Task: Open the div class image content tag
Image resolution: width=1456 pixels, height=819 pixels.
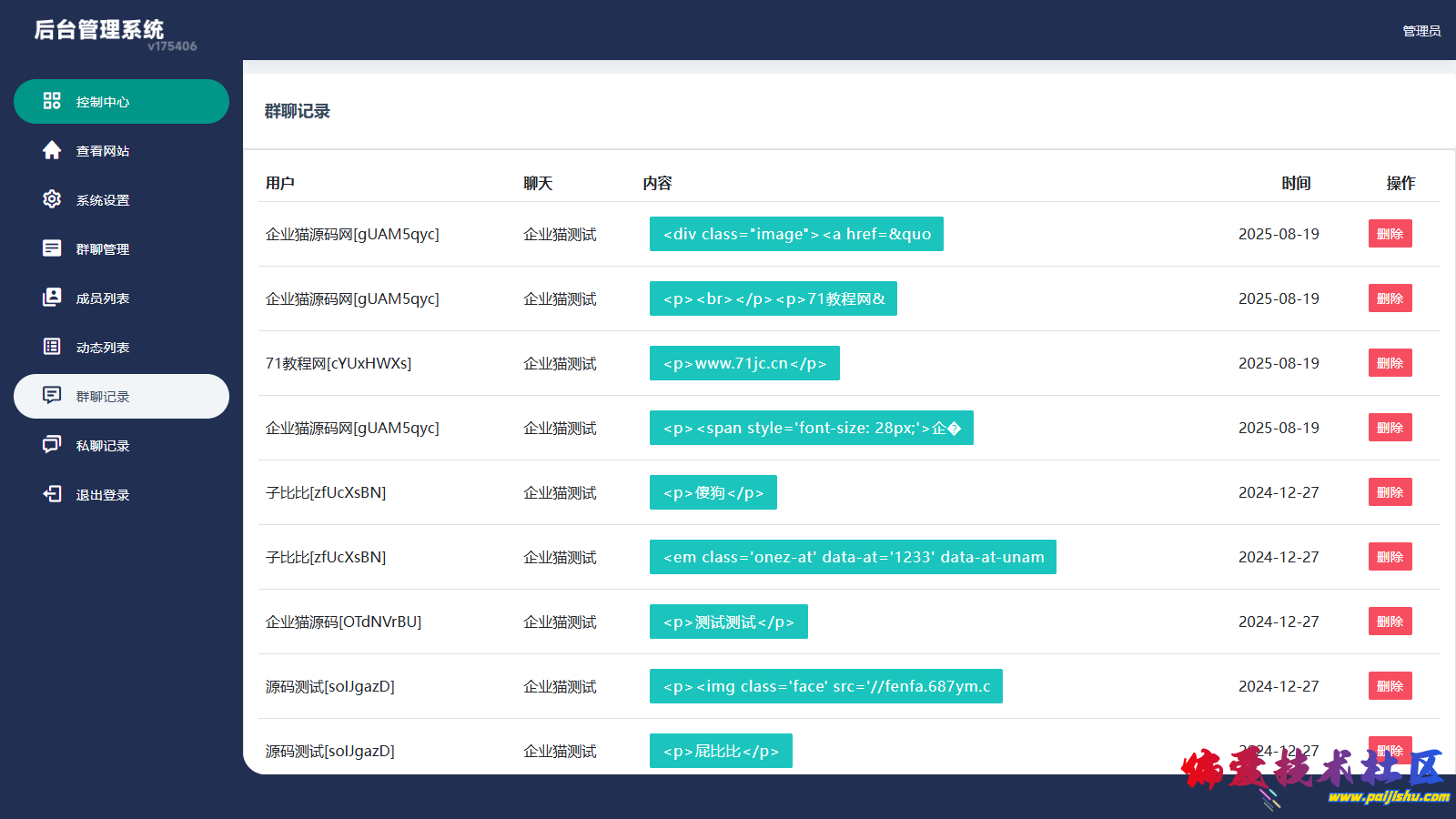Action: click(796, 234)
